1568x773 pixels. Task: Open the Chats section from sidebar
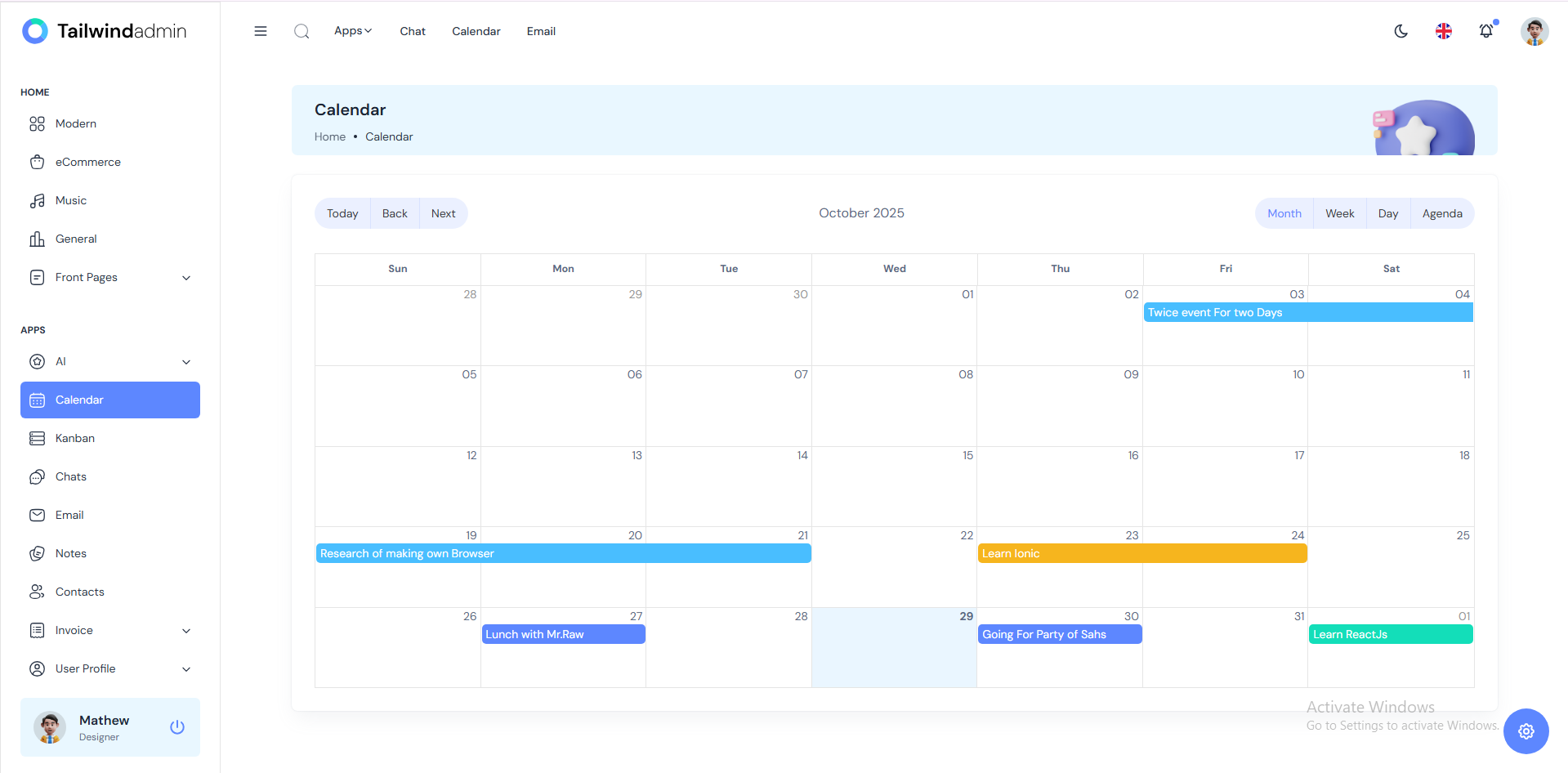(x=38, y=476)
